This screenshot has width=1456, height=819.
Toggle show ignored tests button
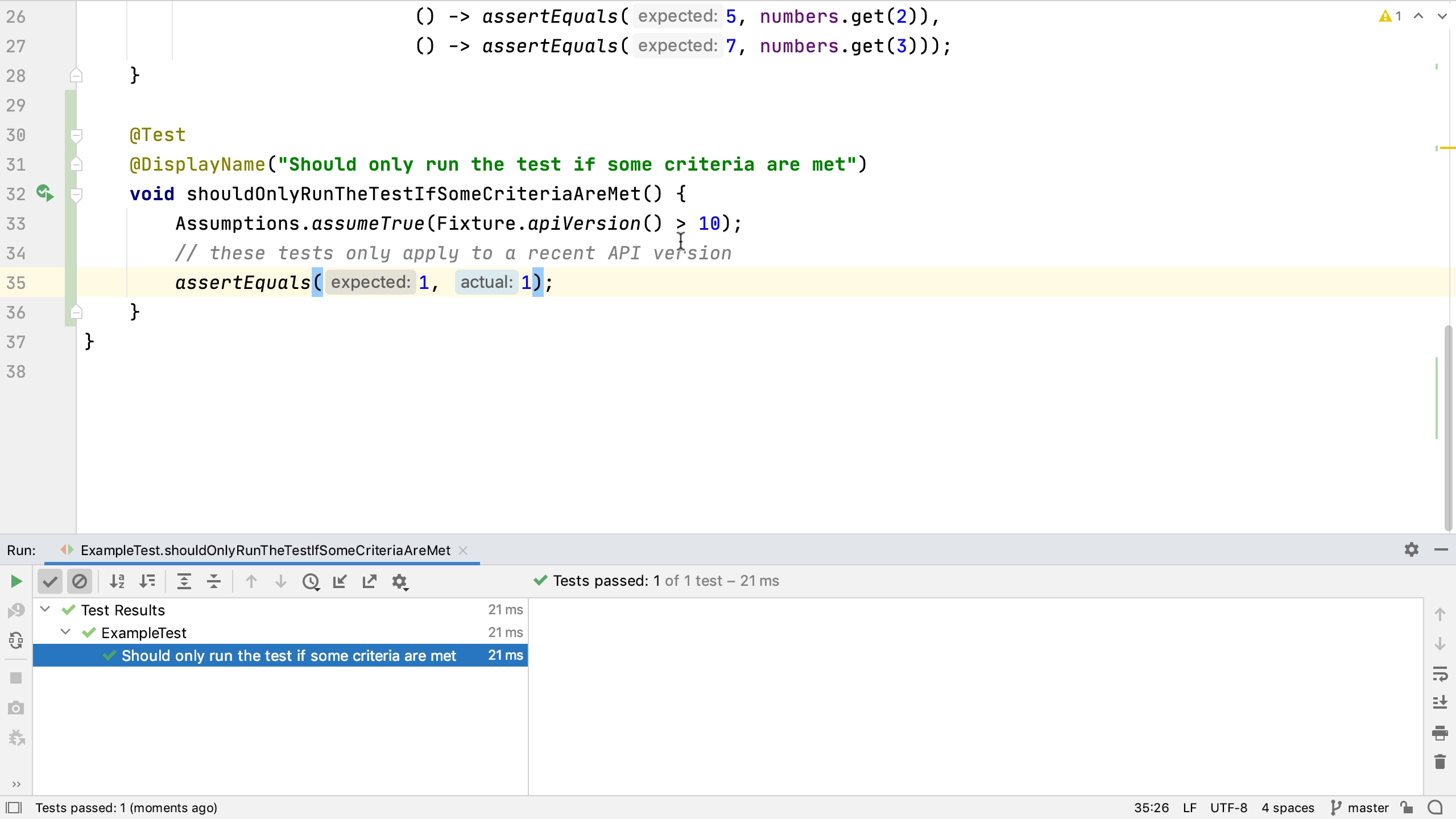tap(80, 581)
